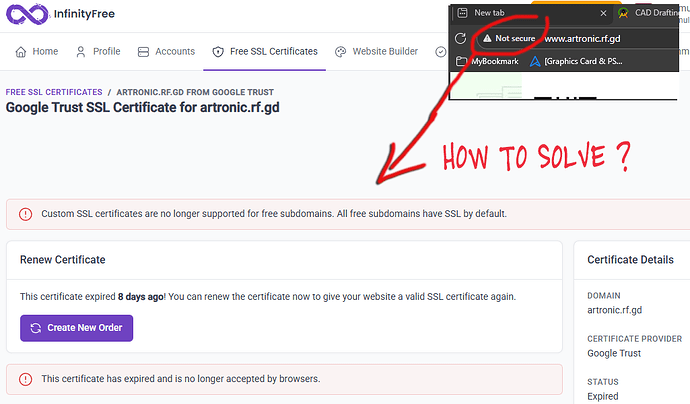Screen dimensions: 690x404
Task: Click the shield icon for SSL Certificates
Action: 218,51
